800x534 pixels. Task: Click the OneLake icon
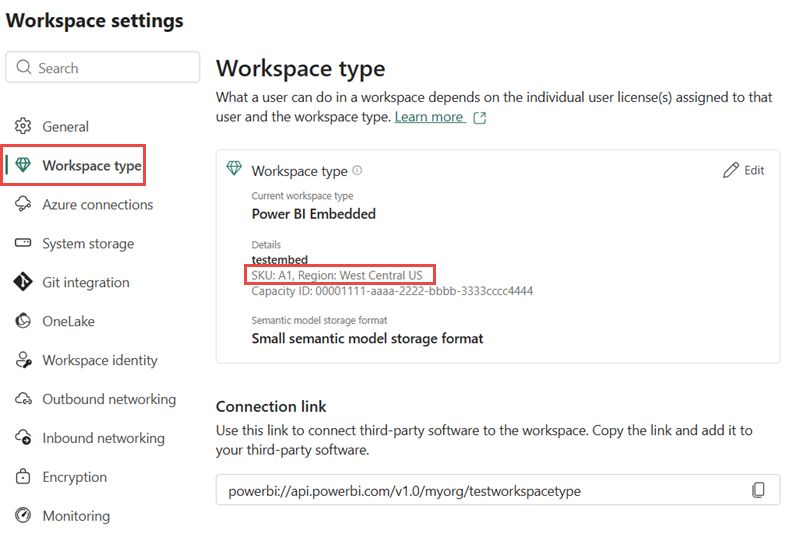click(23, 321)
